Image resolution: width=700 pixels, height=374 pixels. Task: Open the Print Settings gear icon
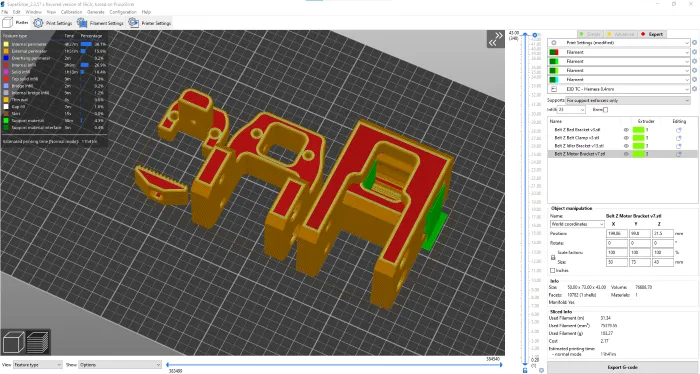pos(694,43)
